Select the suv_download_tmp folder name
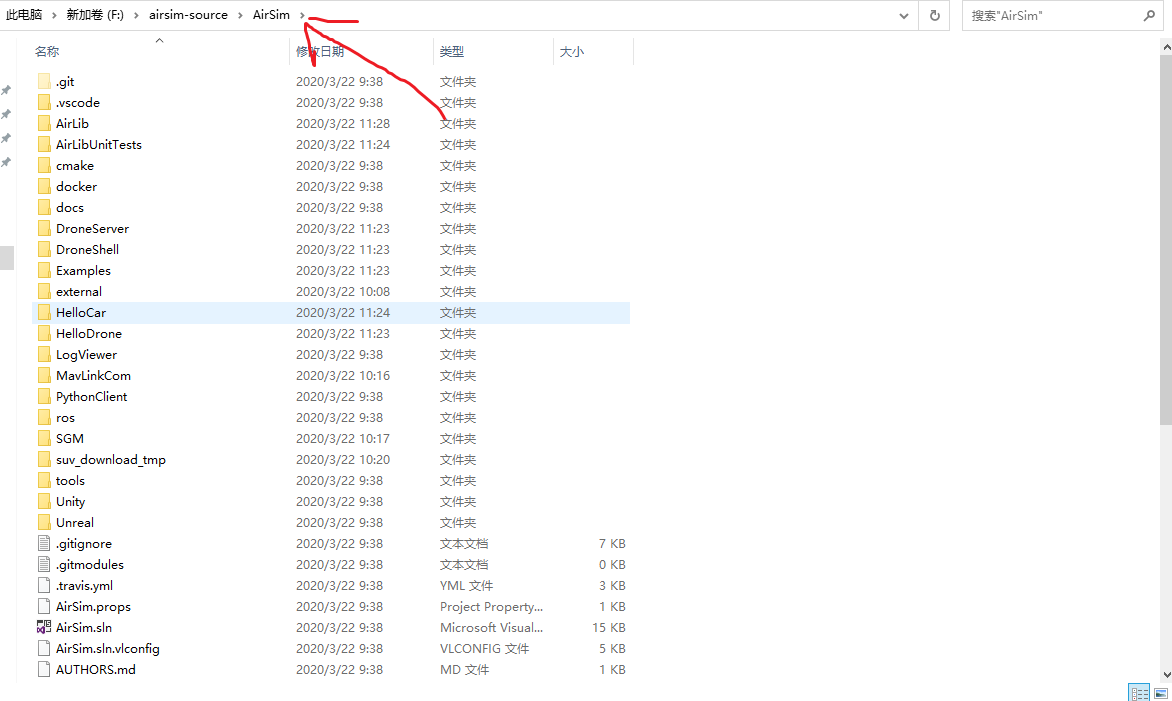 pyautogui.click(x=111, y=459)
